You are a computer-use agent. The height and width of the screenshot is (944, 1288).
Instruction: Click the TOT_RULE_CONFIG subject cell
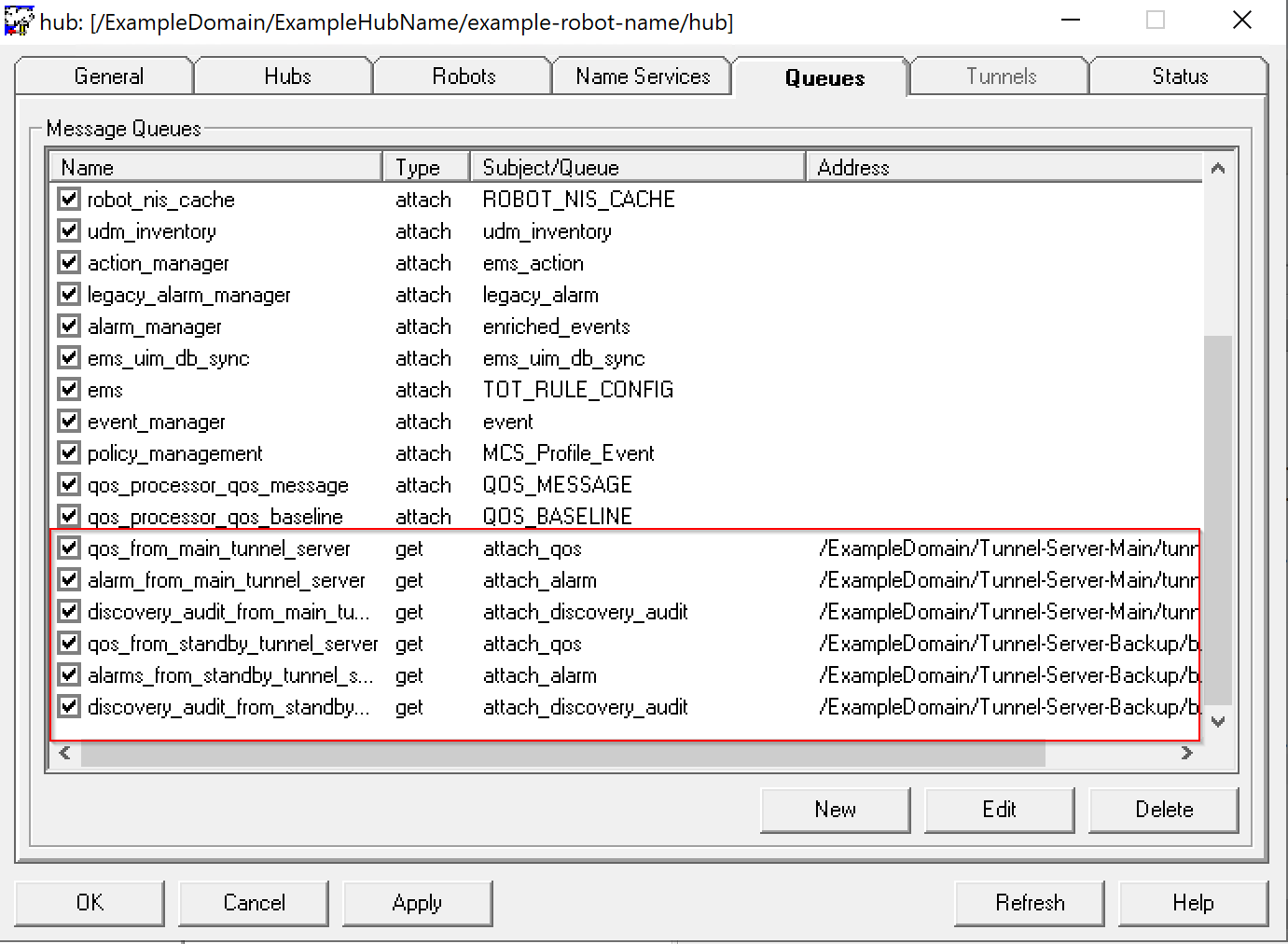(578, 390)
